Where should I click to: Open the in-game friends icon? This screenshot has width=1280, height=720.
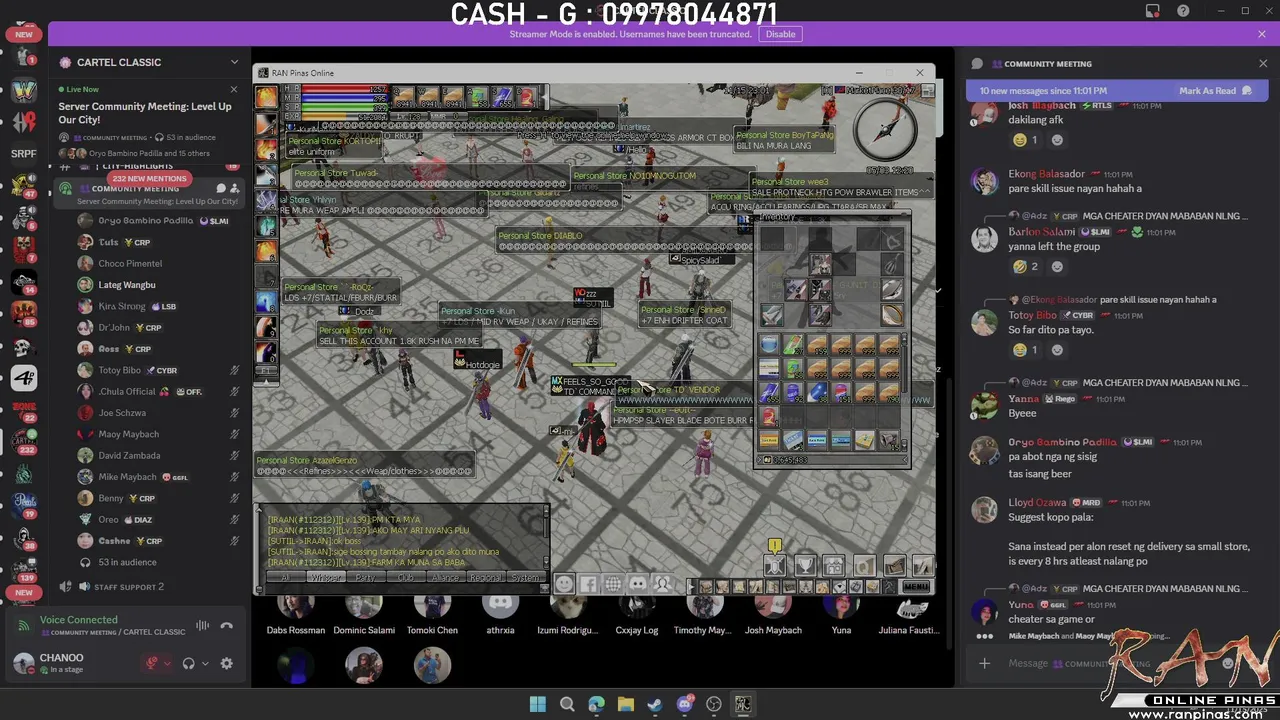(x=662, y=584)
